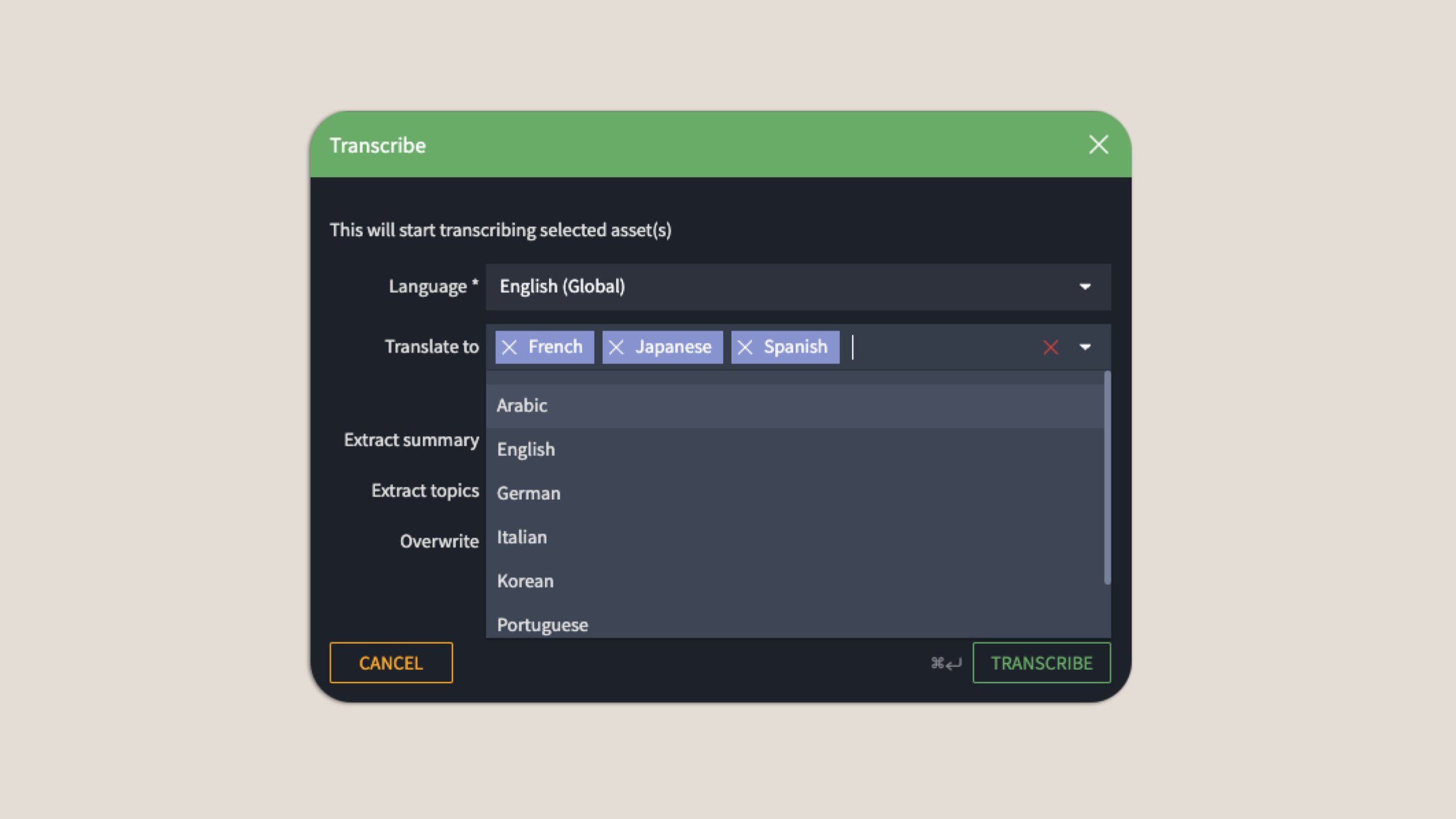Pick Korean from the dropdown list
The image size is (1456, 819).
coord(795,581)
